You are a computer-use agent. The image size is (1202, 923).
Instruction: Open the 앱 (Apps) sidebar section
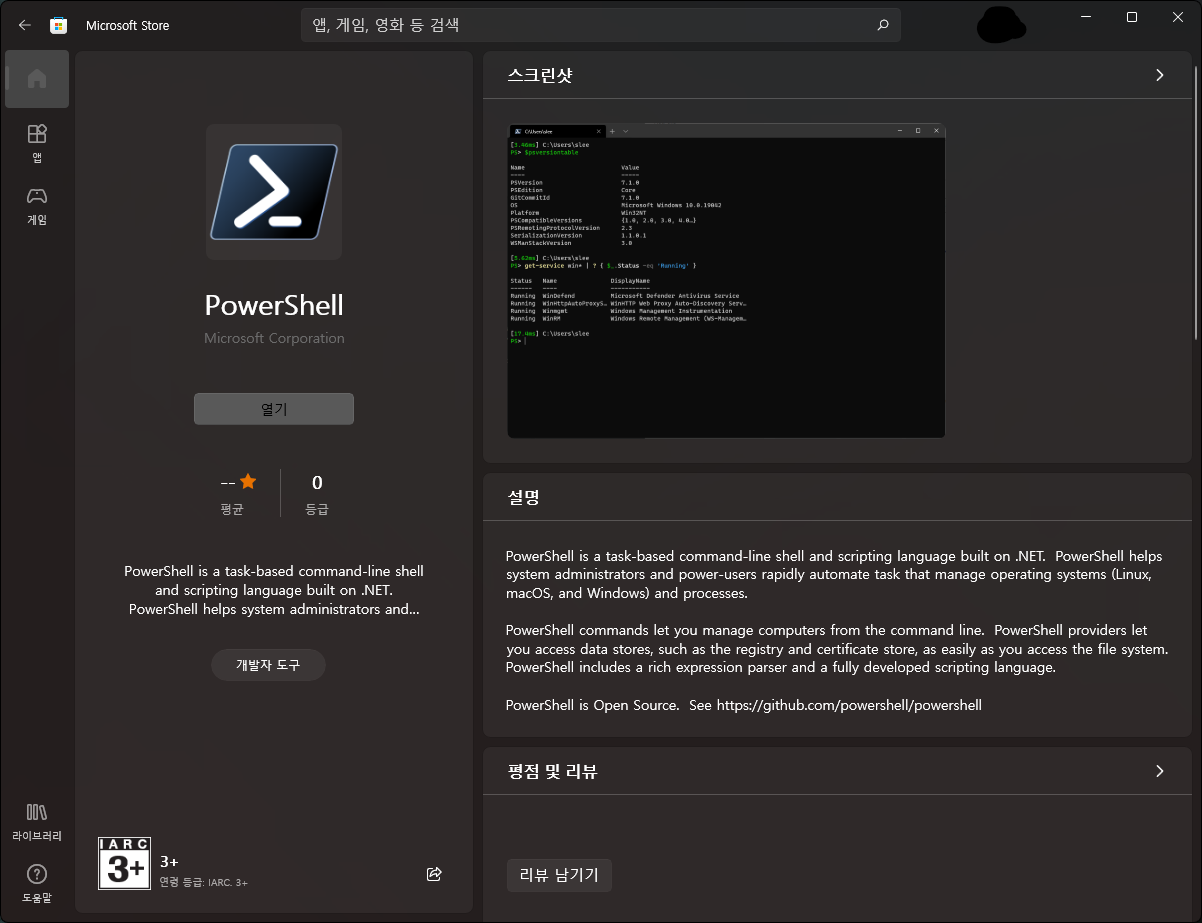pos(37,142)
